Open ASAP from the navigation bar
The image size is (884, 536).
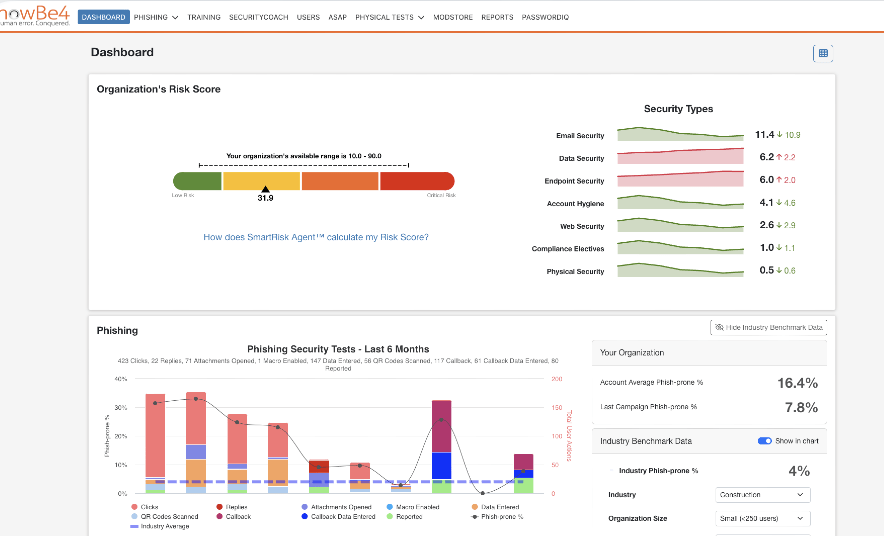[x=338, y=17]
